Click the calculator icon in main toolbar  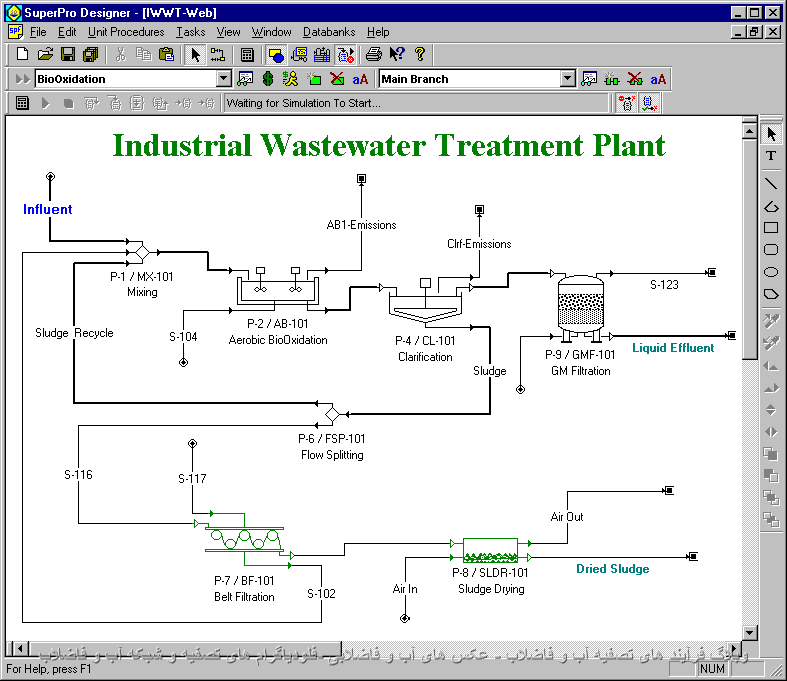point(247,55)
